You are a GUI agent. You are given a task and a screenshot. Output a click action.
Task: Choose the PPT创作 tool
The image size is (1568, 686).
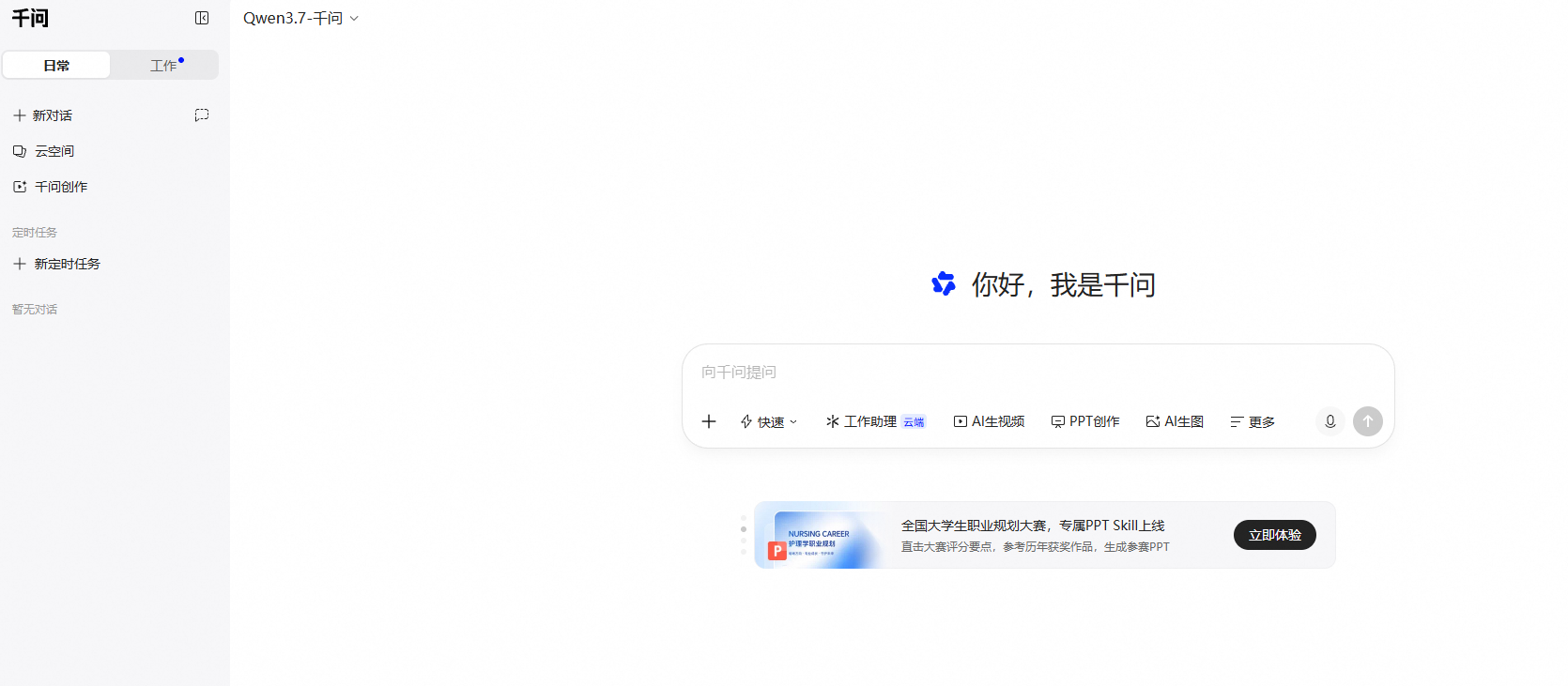(x=1085, y=421)
